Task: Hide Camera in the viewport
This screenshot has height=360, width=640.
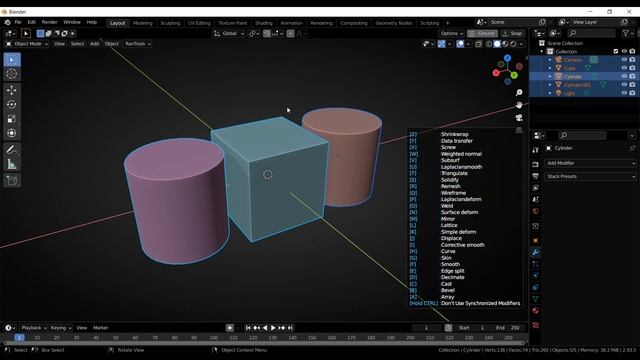Action: (x=624, y=60)
